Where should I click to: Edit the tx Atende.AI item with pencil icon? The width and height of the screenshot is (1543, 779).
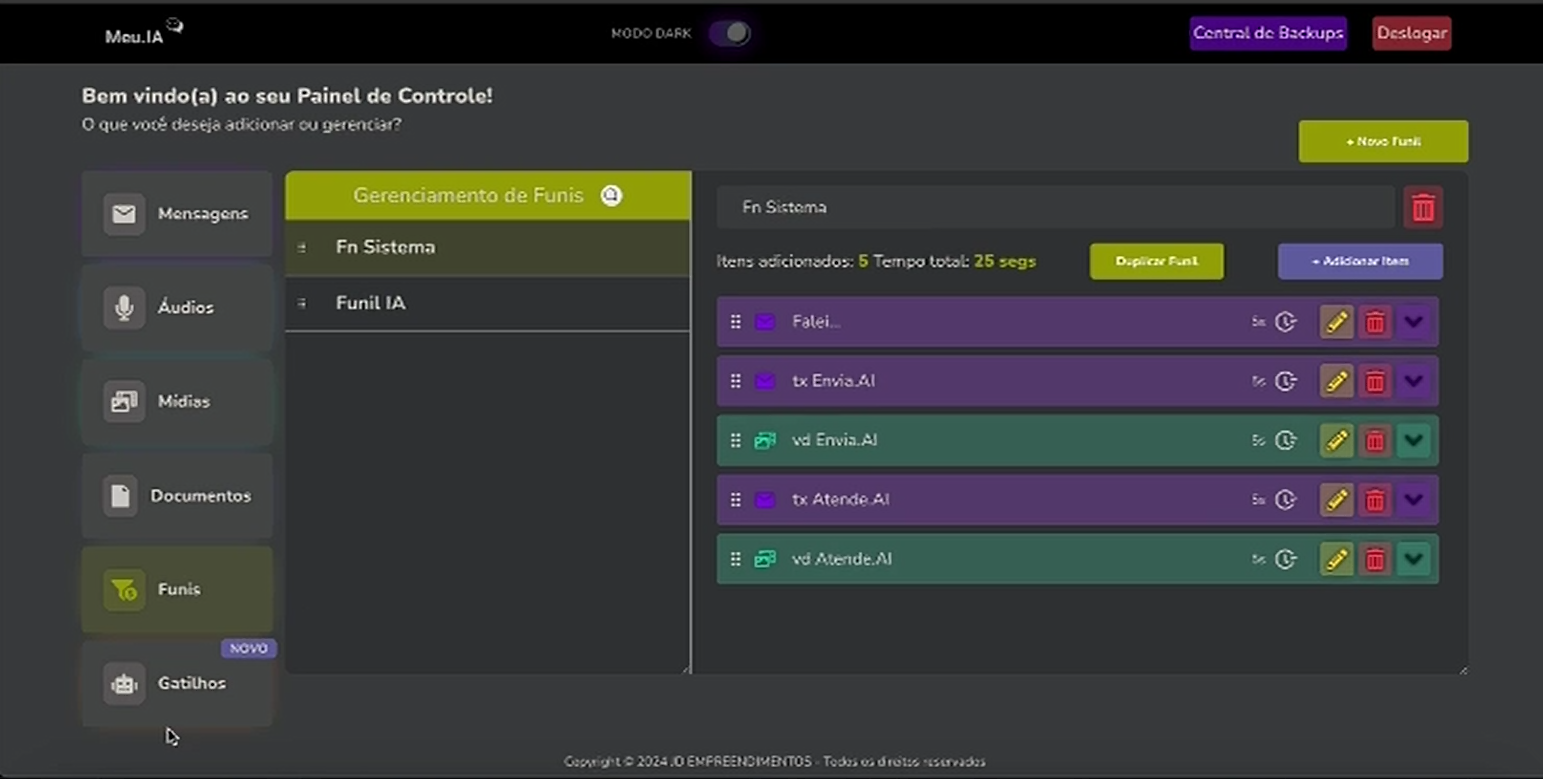1336,500
